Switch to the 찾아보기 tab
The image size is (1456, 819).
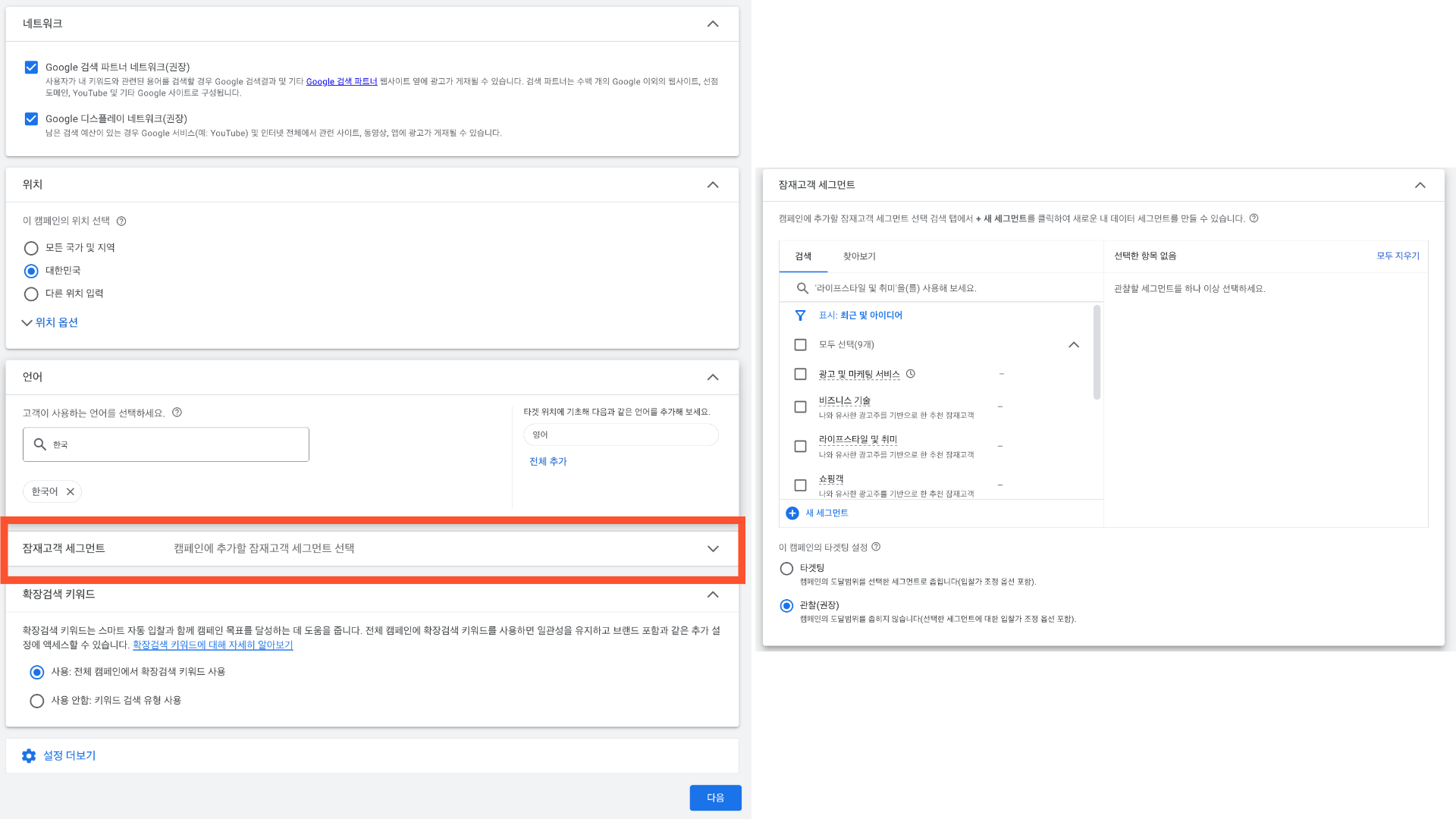coord(859,256)
